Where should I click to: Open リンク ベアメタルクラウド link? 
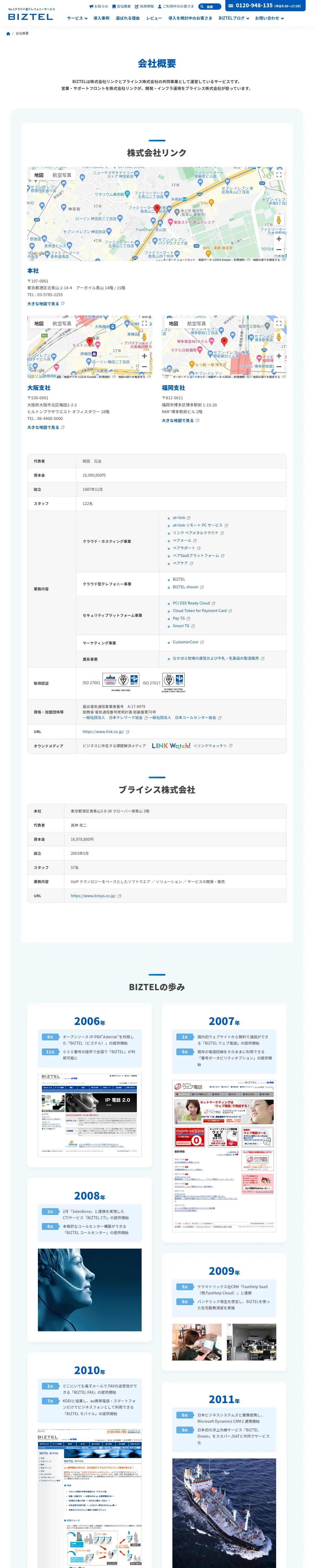[198, 533]
